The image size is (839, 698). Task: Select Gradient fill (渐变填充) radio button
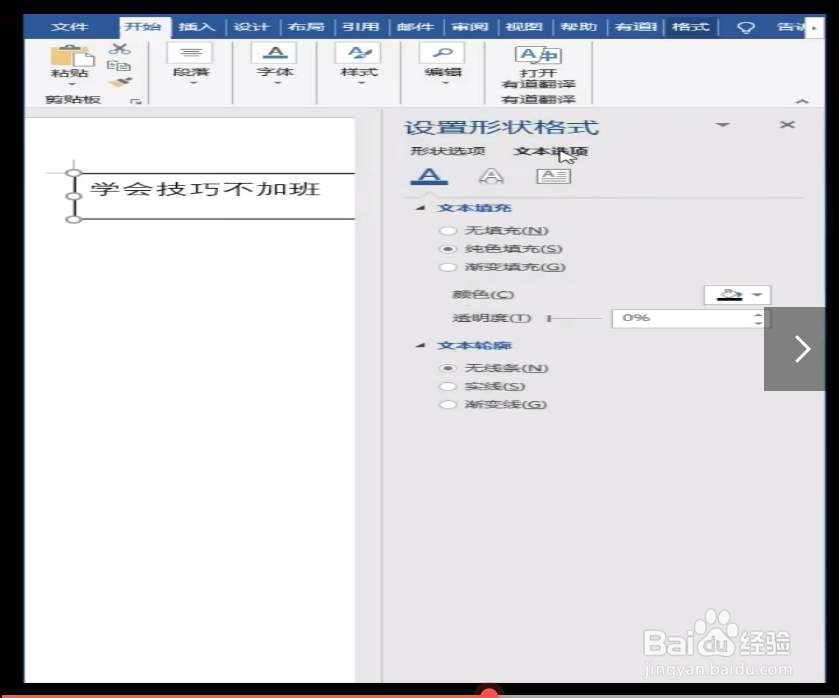(x=447, y=267)
